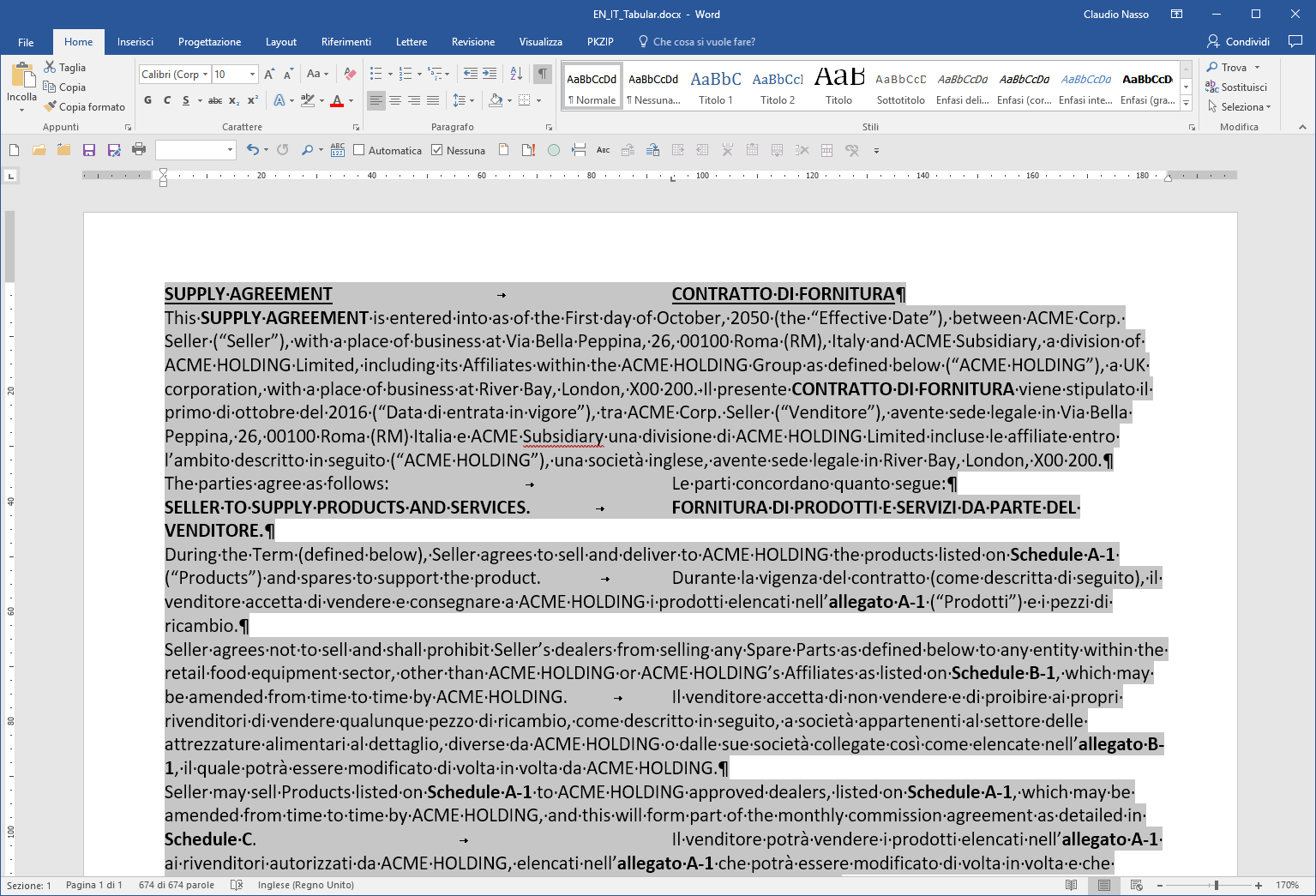Click the ABC 123 word count icon
The height and width of the screenshot is (896, 1316).
338,150
